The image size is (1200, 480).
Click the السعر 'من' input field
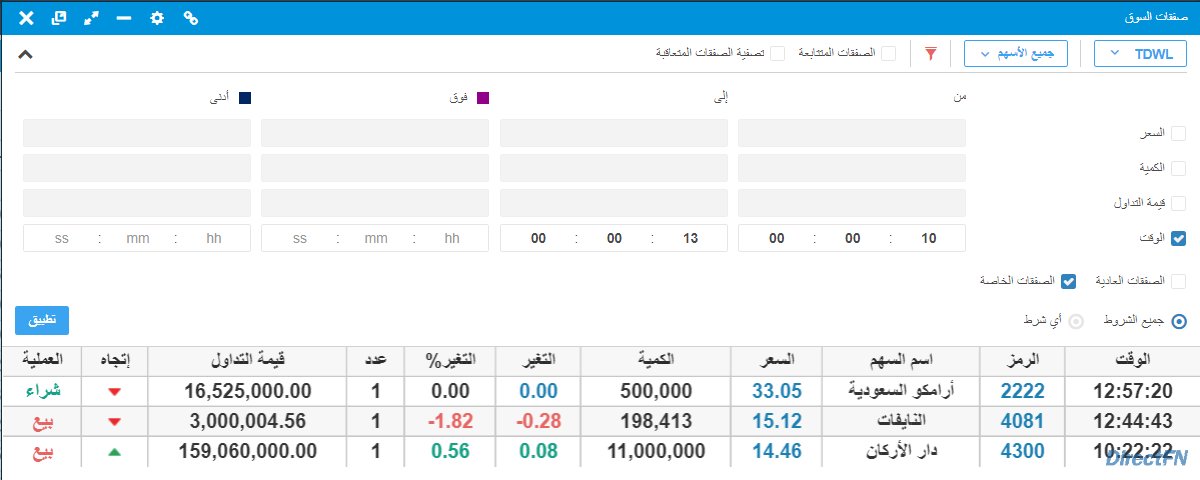[852, 133]
